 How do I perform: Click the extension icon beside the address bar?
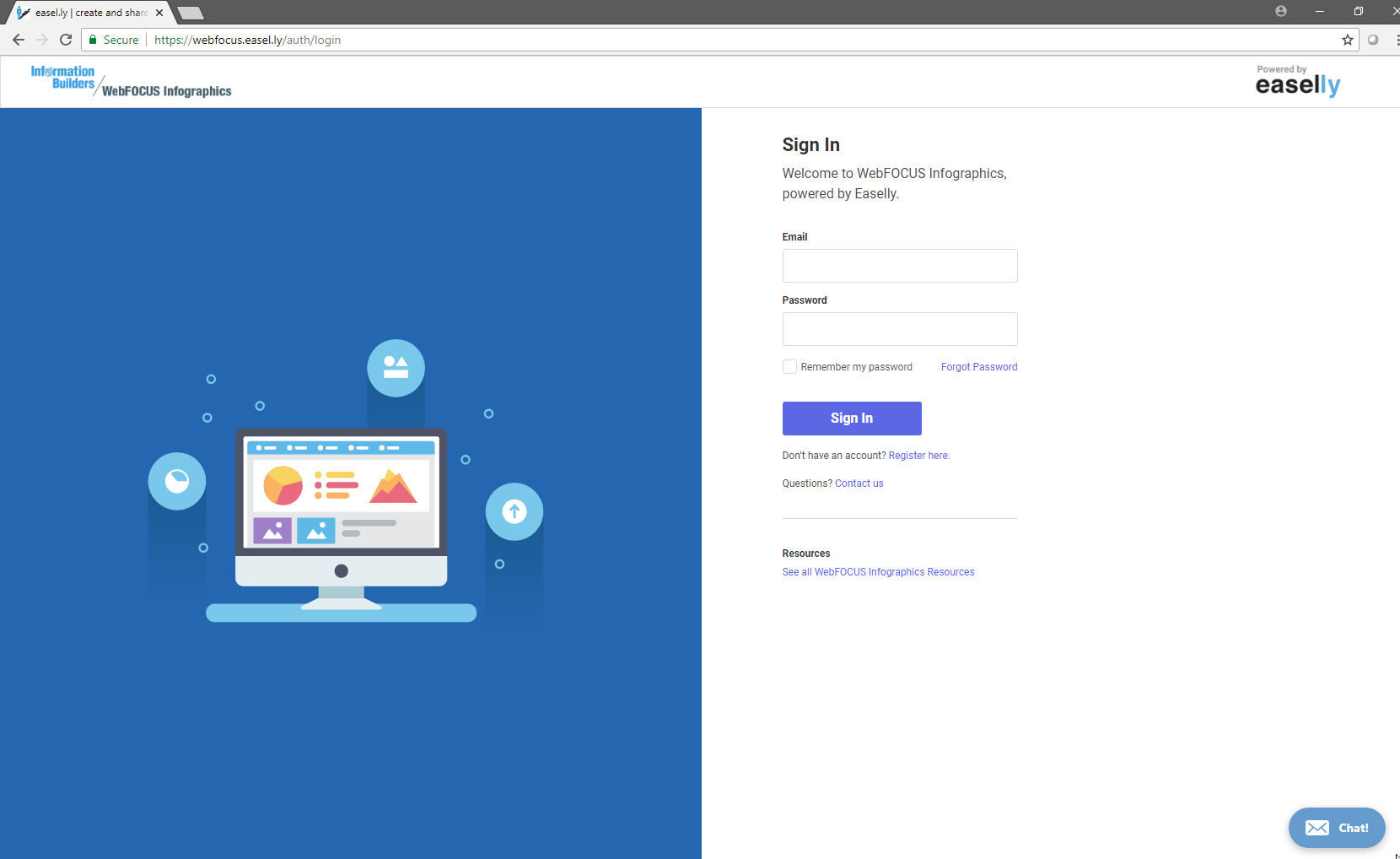pyautogui.click(x=1373, y=40)
